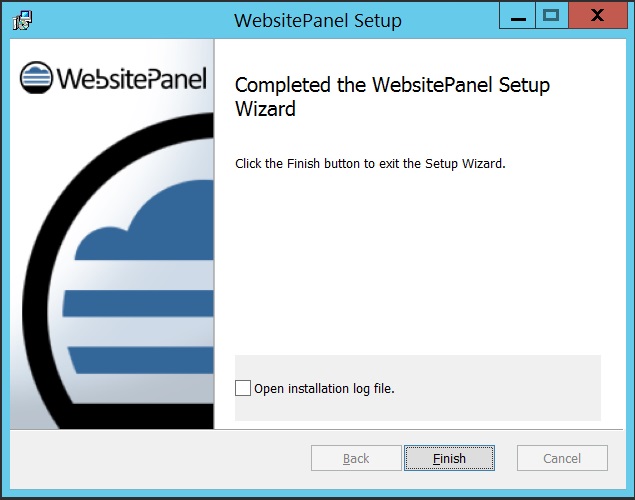Image resolution: width=635 pixels, height=500 pixels.
Task: Click the large blue cloud graphic
Action: [154, 227]
